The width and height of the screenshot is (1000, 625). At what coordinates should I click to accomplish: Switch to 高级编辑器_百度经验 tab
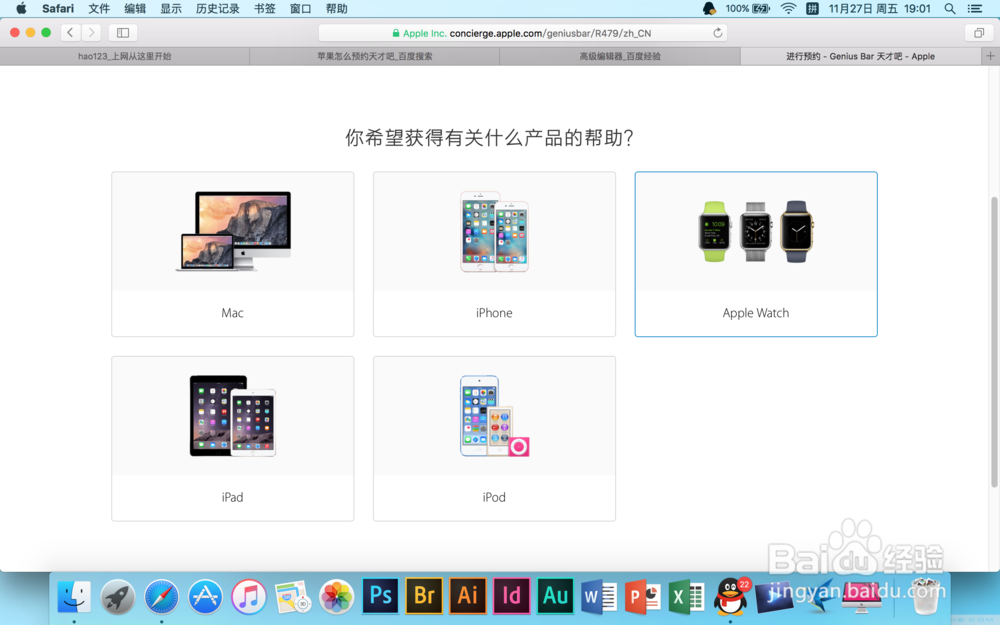[620, 56]
